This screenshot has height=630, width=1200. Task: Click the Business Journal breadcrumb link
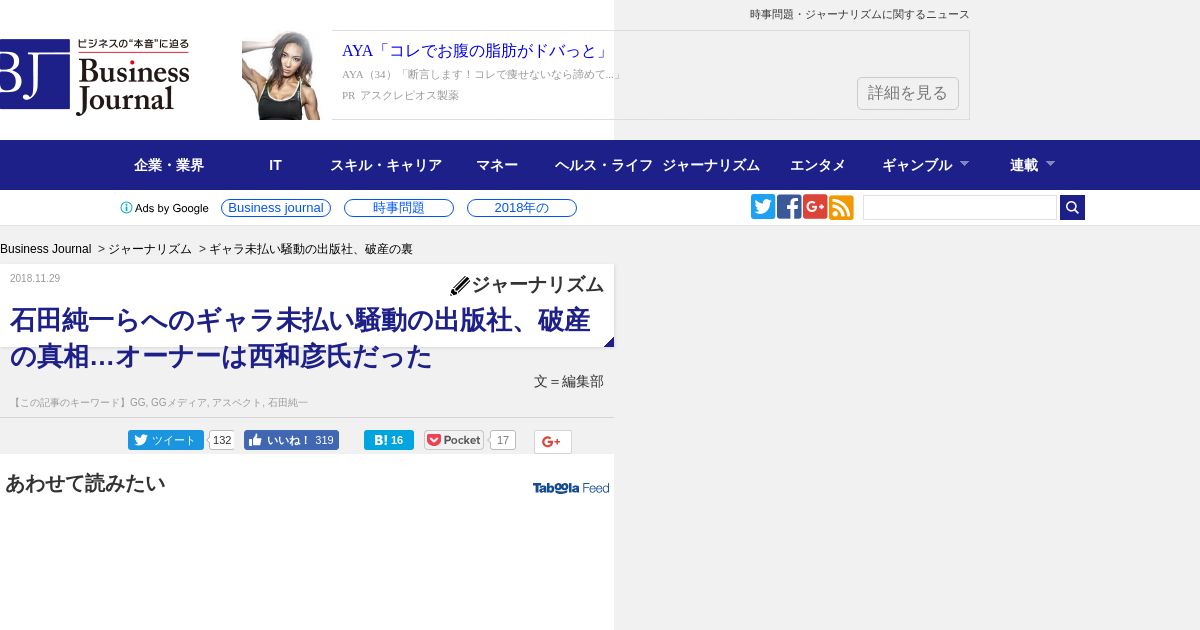tap(46, 249)
